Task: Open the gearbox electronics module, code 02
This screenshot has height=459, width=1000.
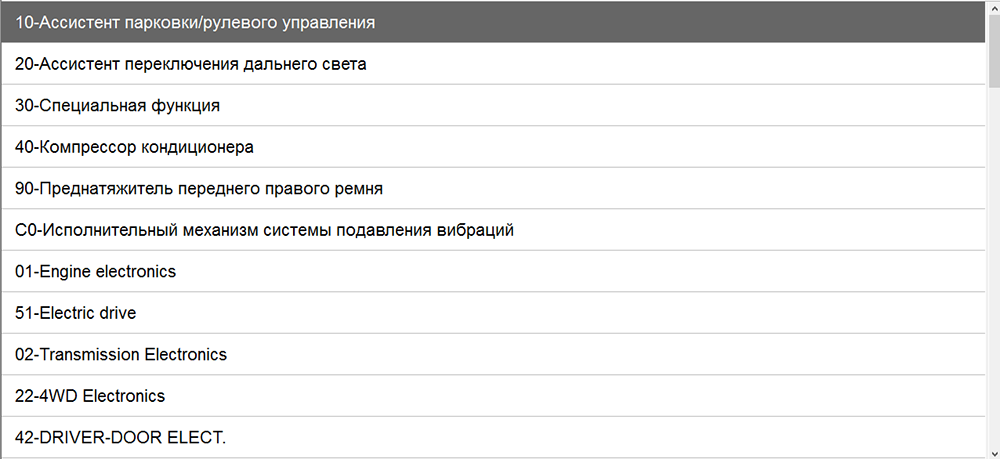Action: pos(121,354)
